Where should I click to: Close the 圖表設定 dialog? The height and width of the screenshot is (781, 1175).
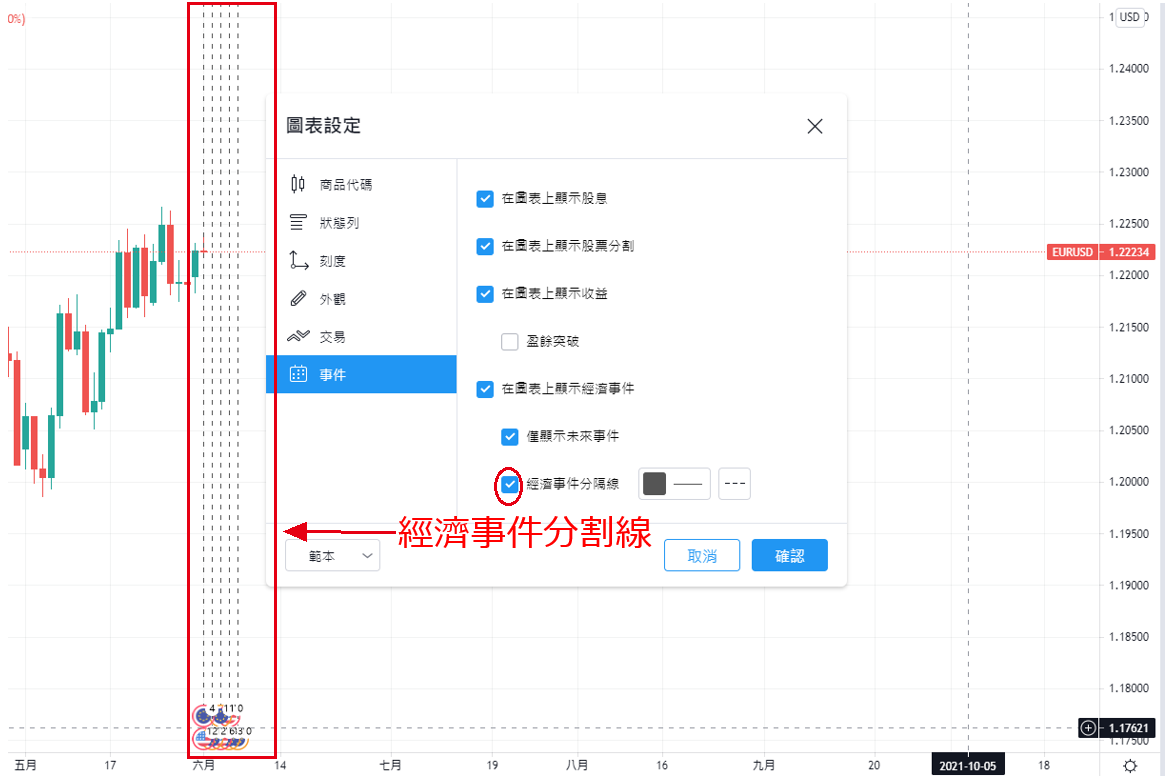[x=815, y=127]
